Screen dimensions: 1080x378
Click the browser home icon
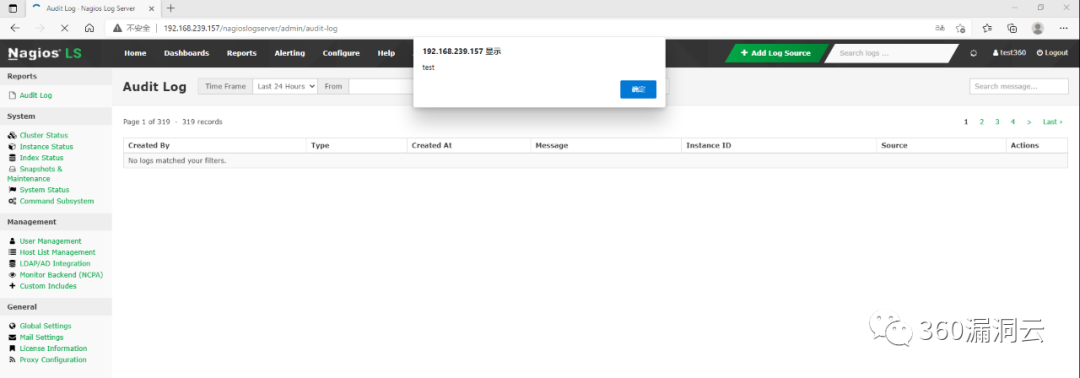point(89,28)
